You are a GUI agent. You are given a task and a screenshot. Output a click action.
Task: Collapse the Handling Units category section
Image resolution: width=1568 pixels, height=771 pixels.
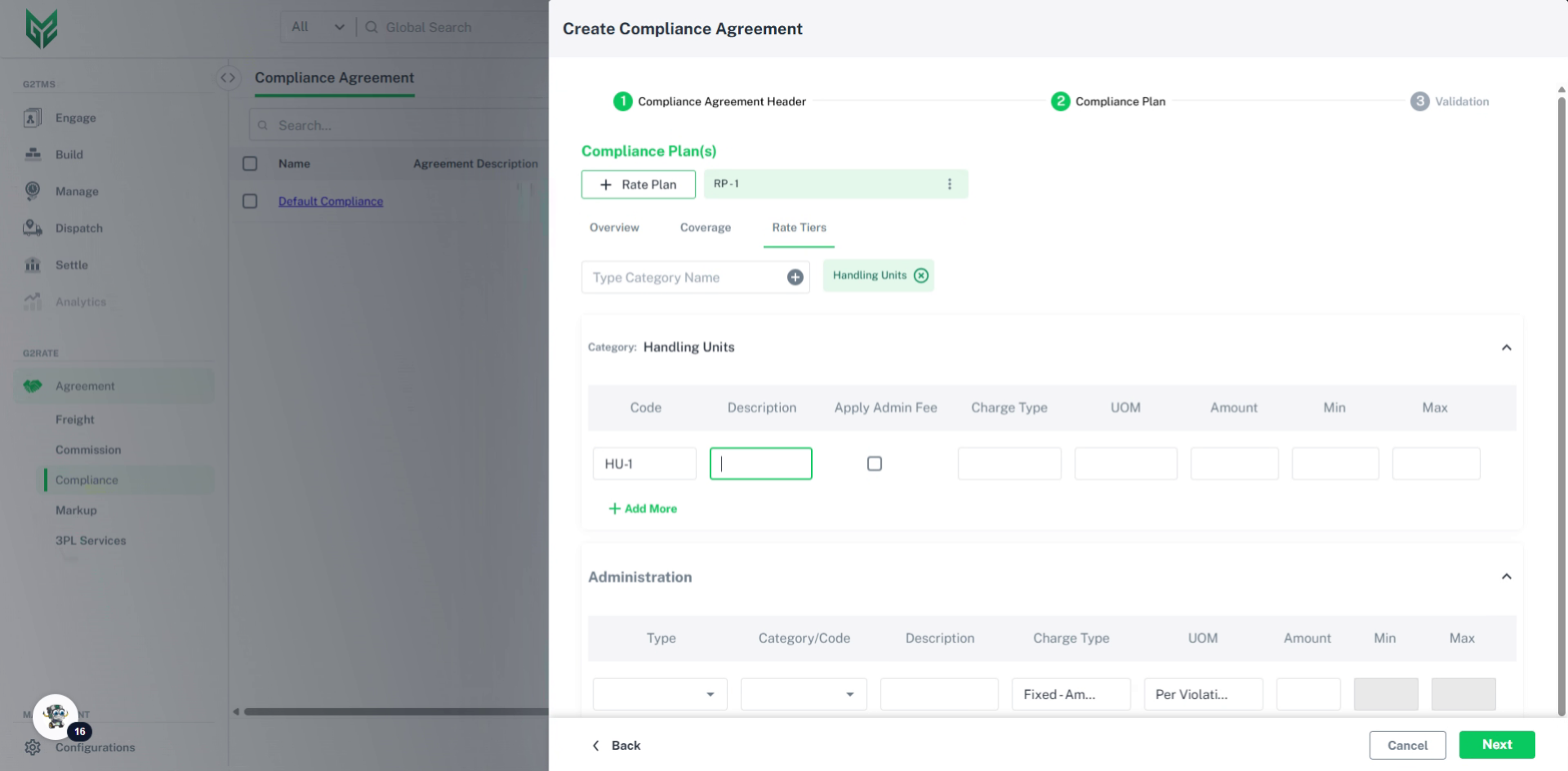tap(1507, 347)
